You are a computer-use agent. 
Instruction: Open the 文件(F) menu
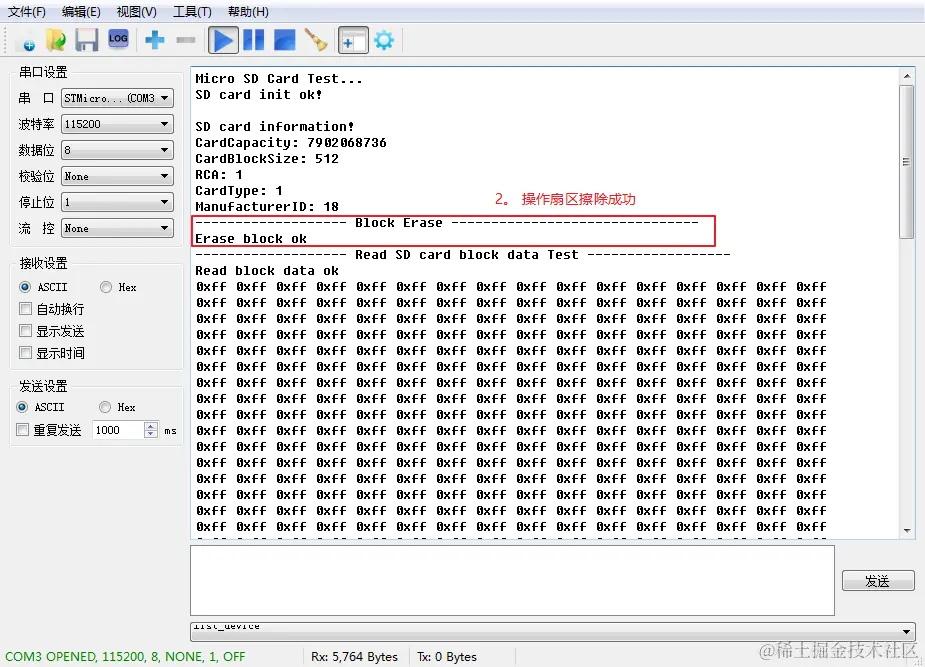pyautogui.click(x=27, y=12)
